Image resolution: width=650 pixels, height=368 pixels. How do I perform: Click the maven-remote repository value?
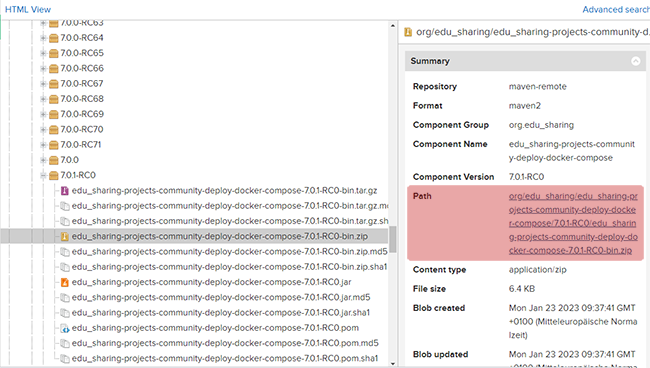pos(537,87)
